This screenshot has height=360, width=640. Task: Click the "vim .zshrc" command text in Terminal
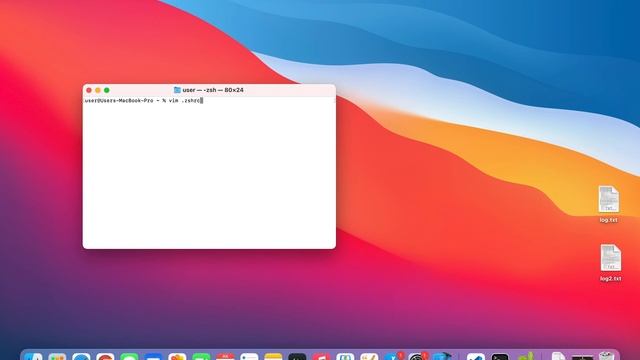pos(184,100)
